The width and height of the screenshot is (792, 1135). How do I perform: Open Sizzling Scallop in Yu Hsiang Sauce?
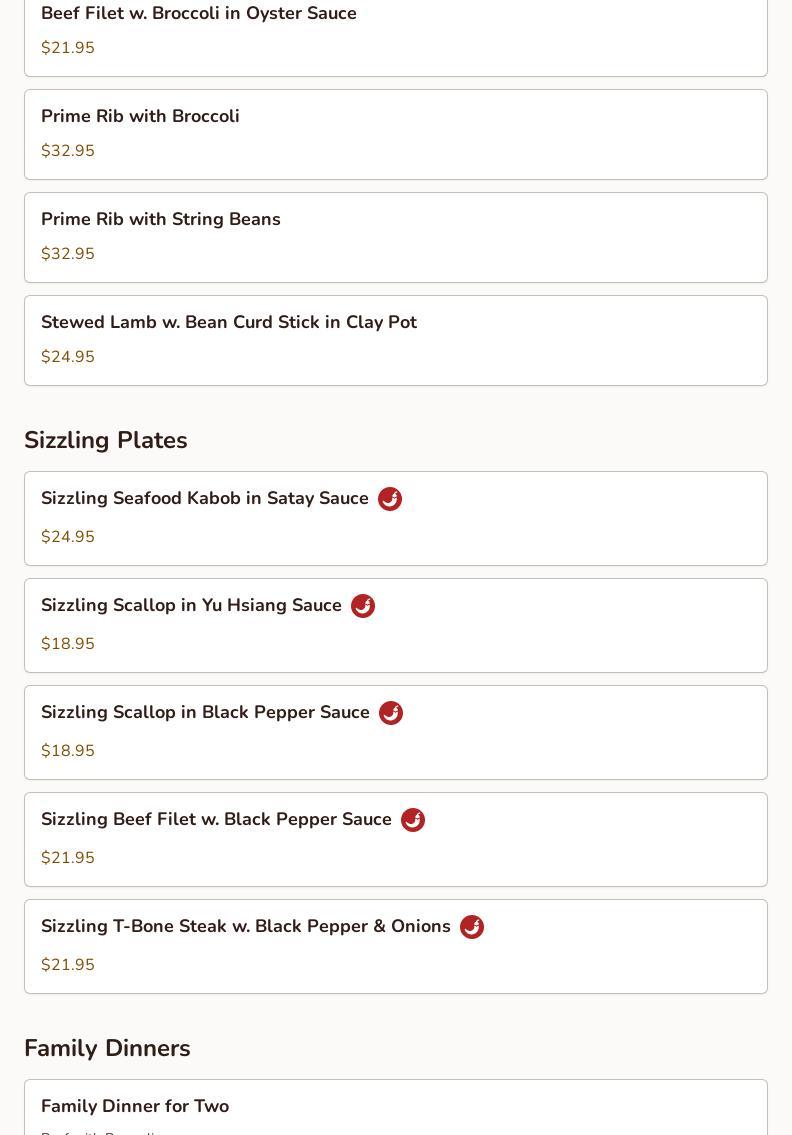191,605
